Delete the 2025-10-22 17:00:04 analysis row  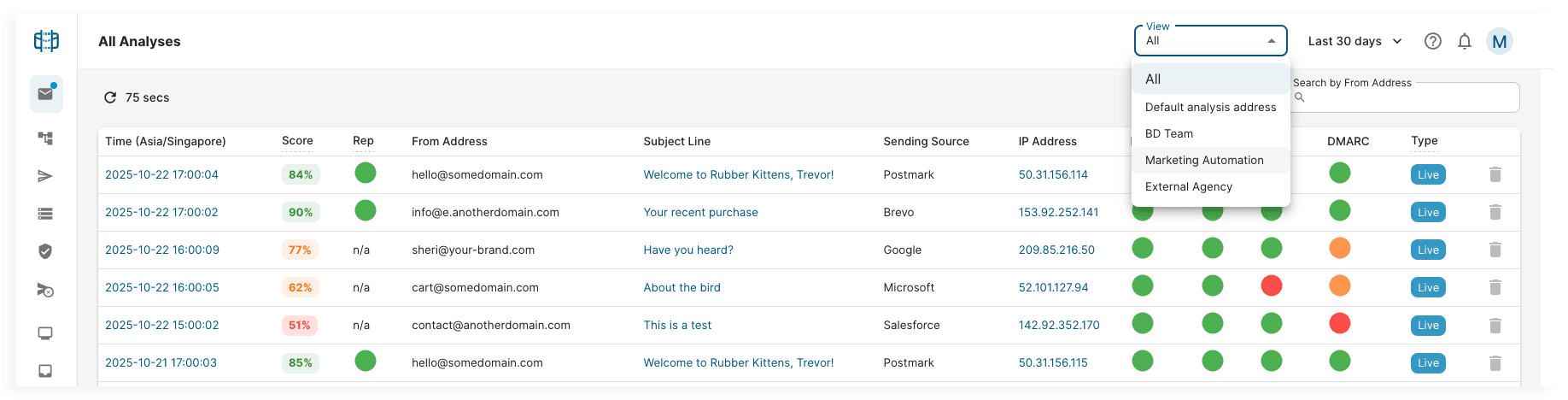coord(1495,174)
